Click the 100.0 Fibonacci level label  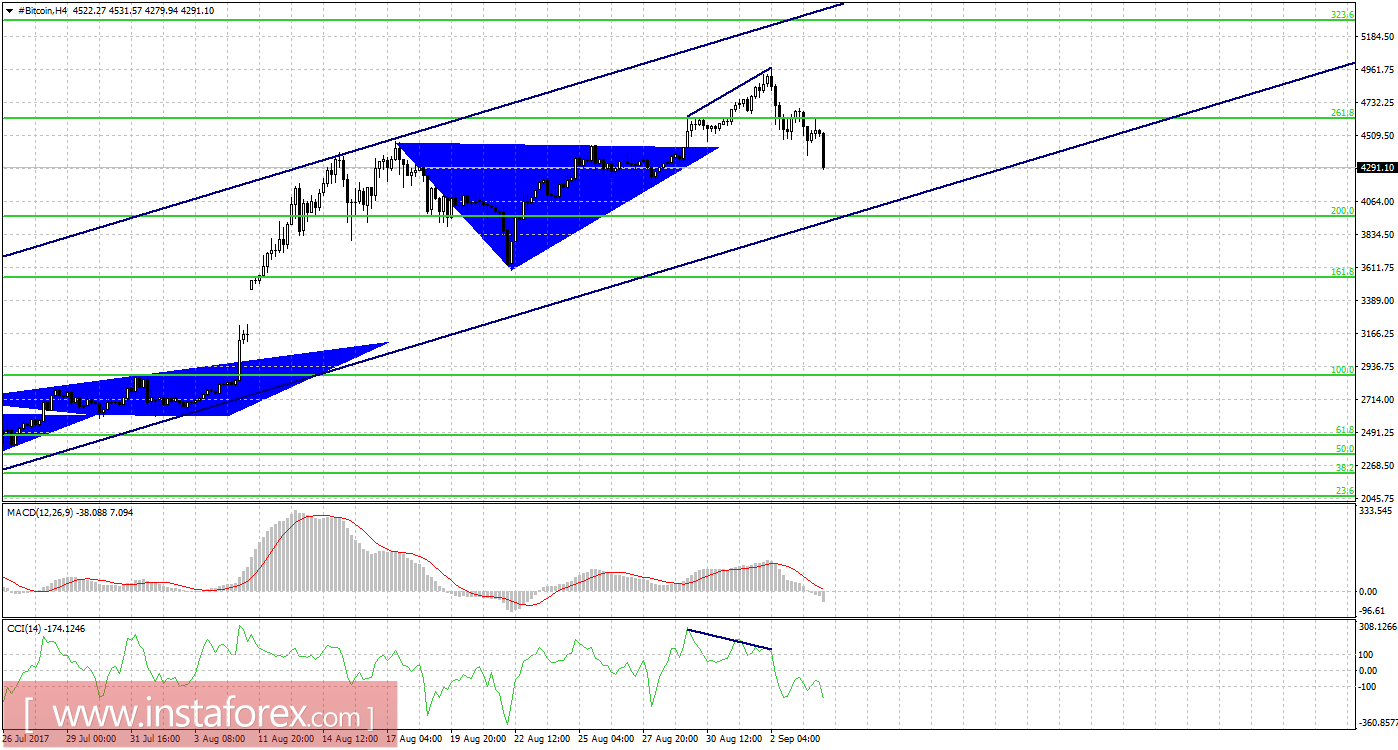[1343, 370]
